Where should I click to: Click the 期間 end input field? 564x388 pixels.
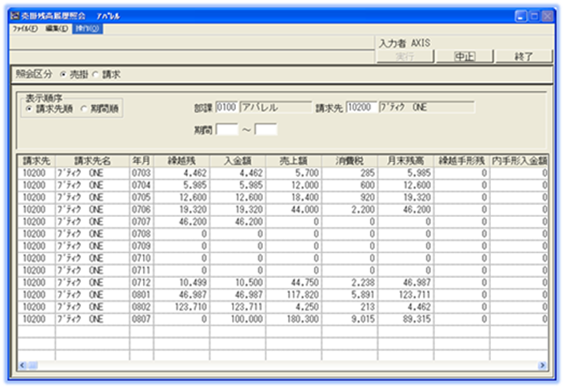[266, 129]
